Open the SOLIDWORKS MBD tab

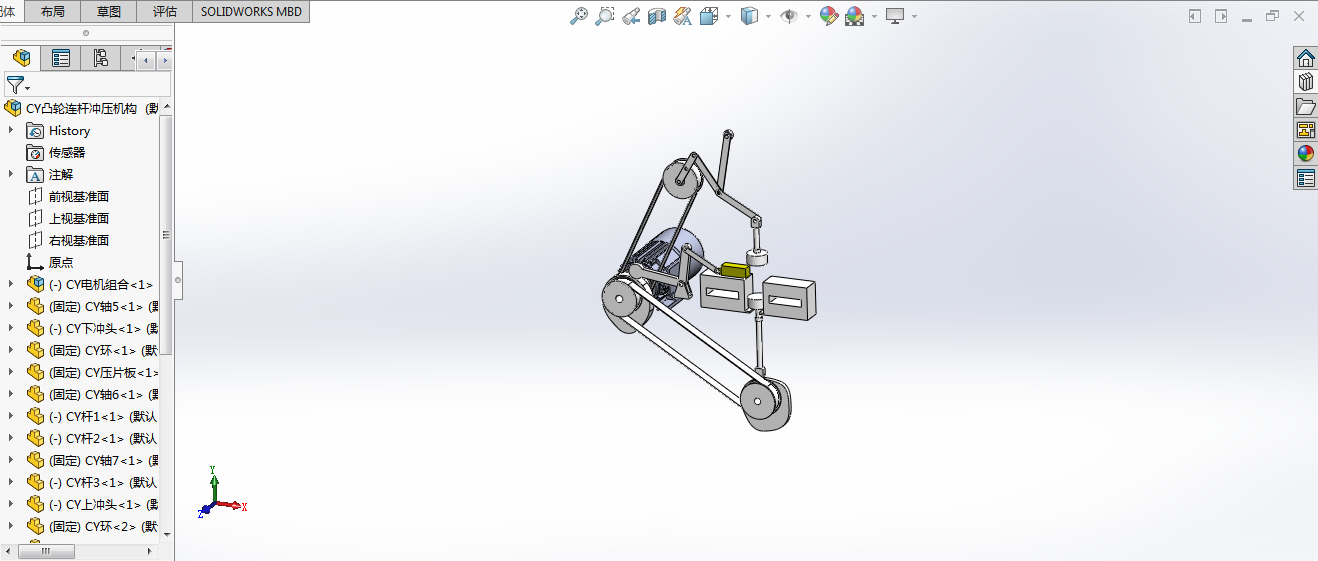[251, 12]
